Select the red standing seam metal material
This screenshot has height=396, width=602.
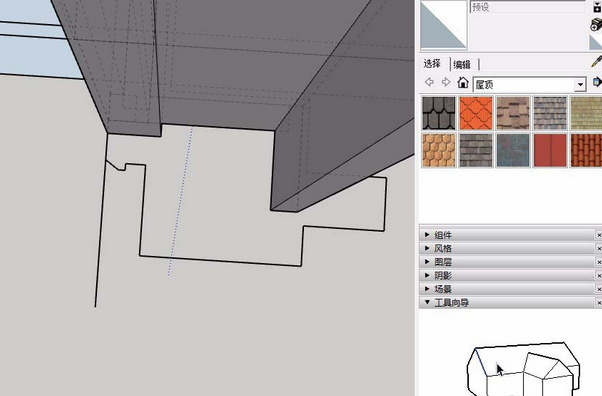pos(550,150)
